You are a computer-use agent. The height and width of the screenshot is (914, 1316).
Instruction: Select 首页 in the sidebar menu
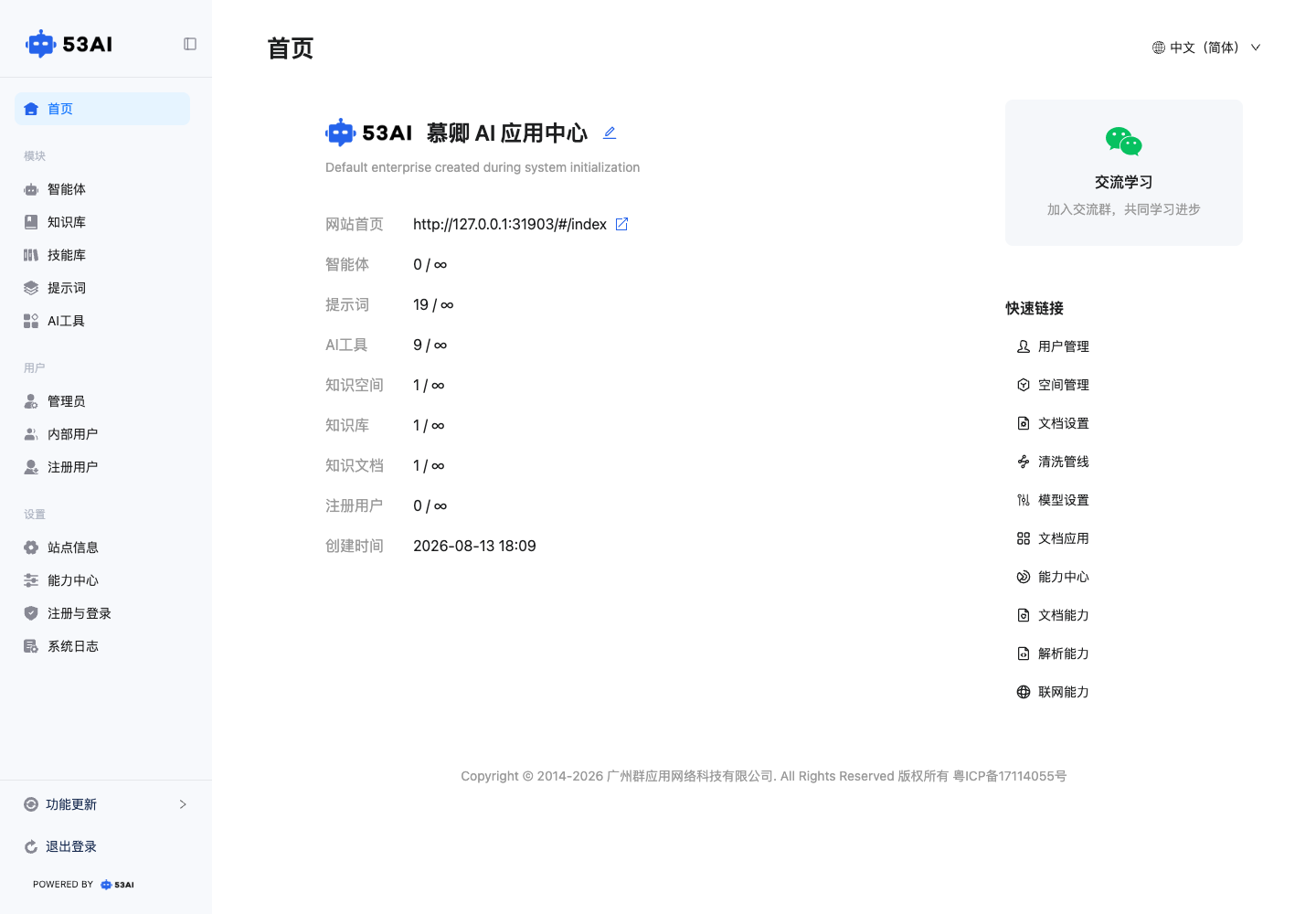coord(102,109)
